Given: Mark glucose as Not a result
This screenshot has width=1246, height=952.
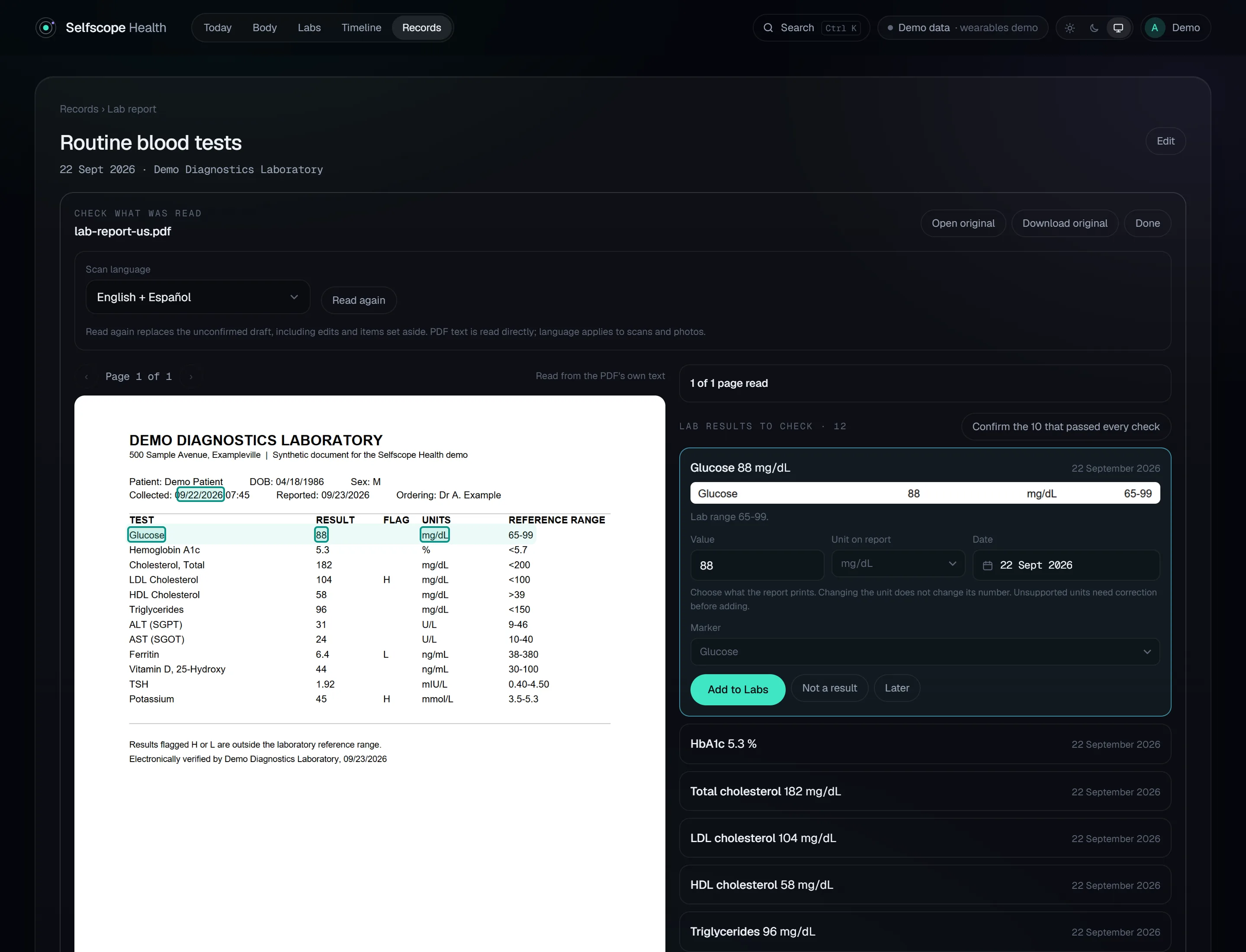Looking at the screenshot, I should pyautogui.click(x=829, y=688).
